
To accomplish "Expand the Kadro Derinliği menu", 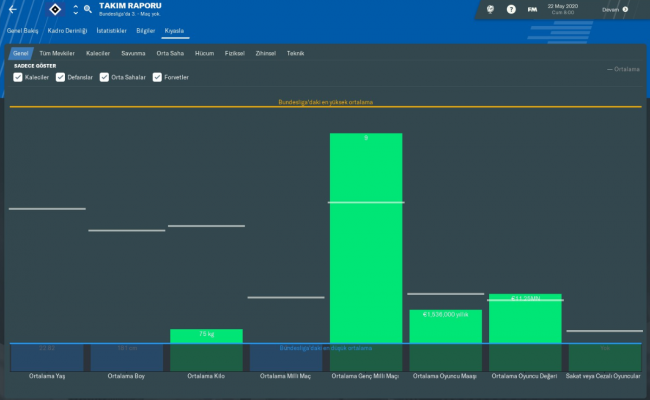I will pyautogui.click(x=69, y=31).
